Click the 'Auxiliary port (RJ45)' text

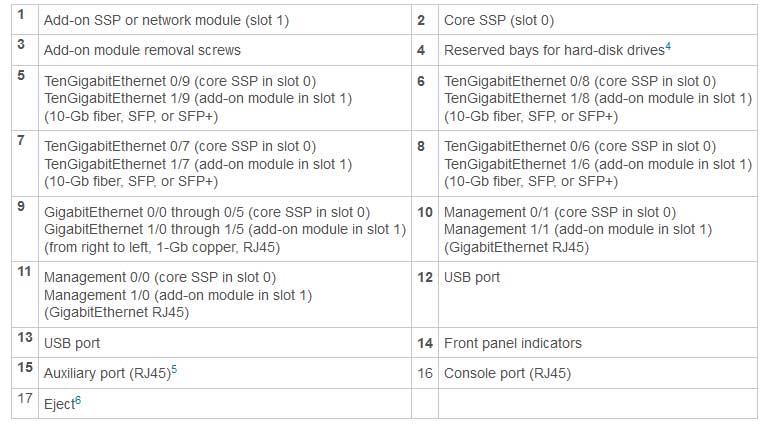click(108, 373)
